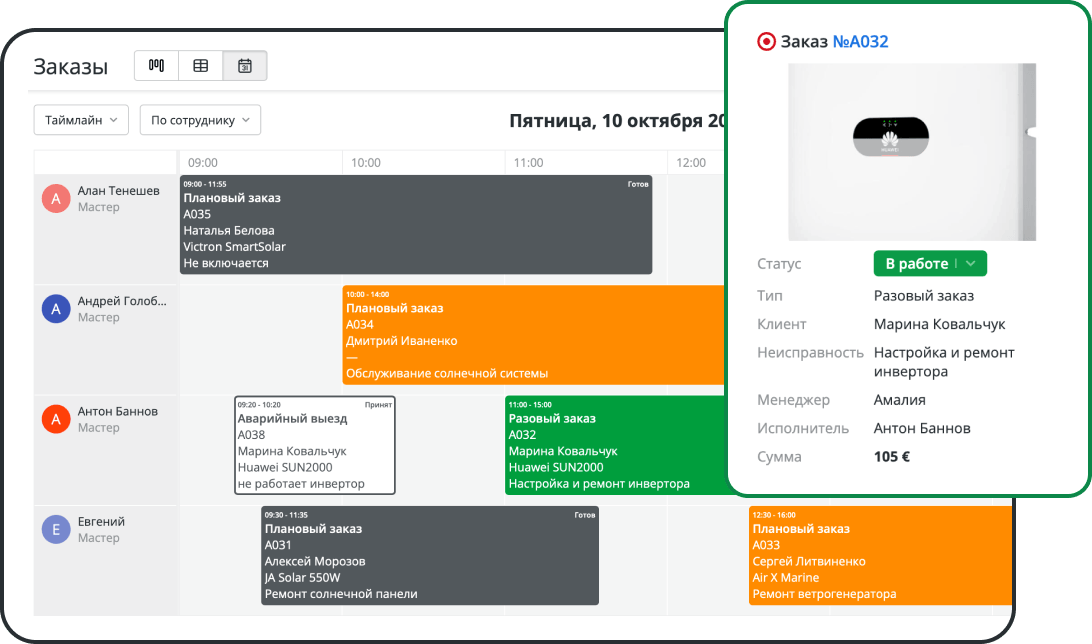Image resolution: width=1092 pixels, height=644 pixels.
Task: Click the sum value 105 €
Action: pyautogui.click(x=892, y=457)
